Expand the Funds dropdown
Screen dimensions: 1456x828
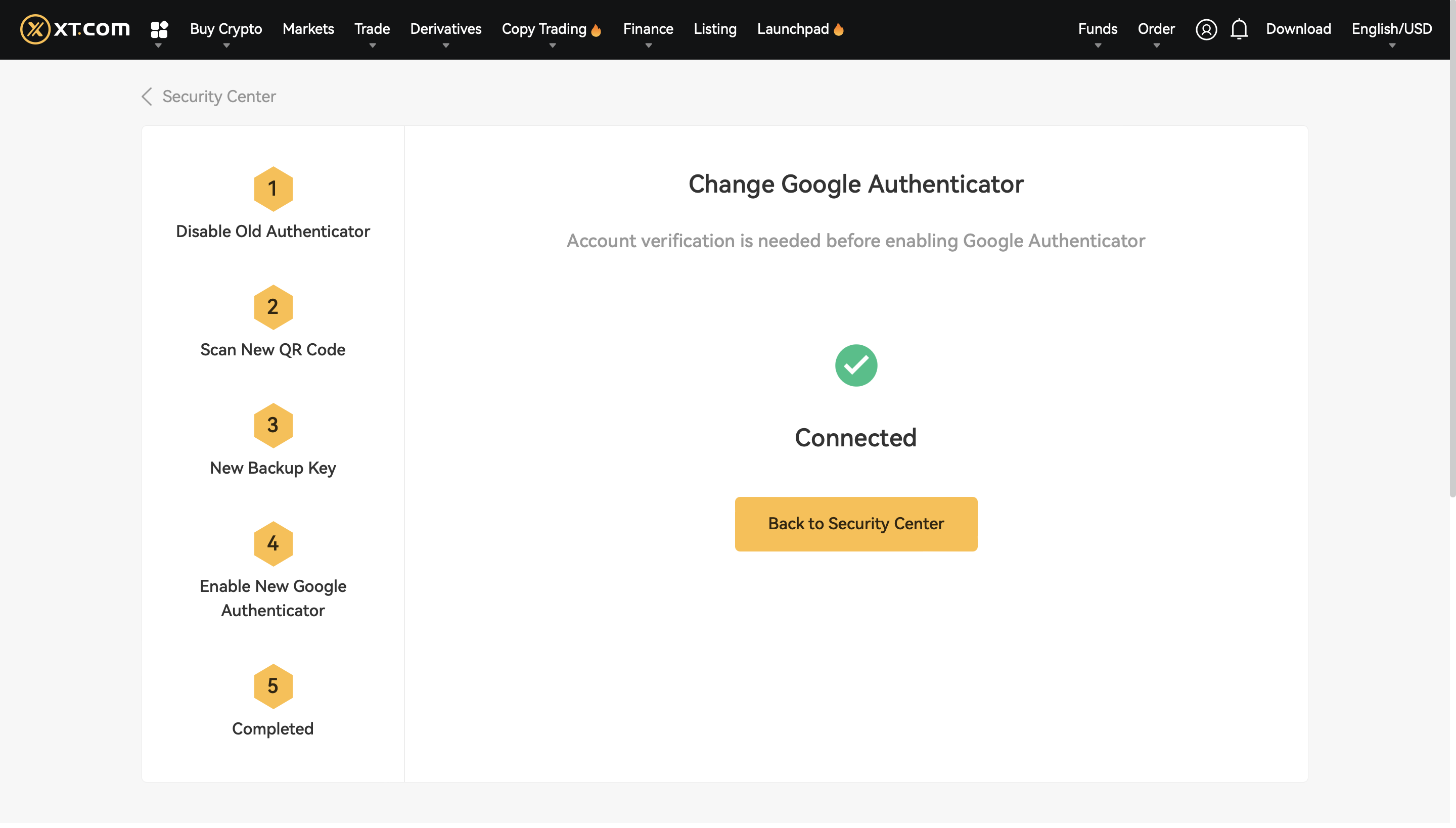point(1097,29)
